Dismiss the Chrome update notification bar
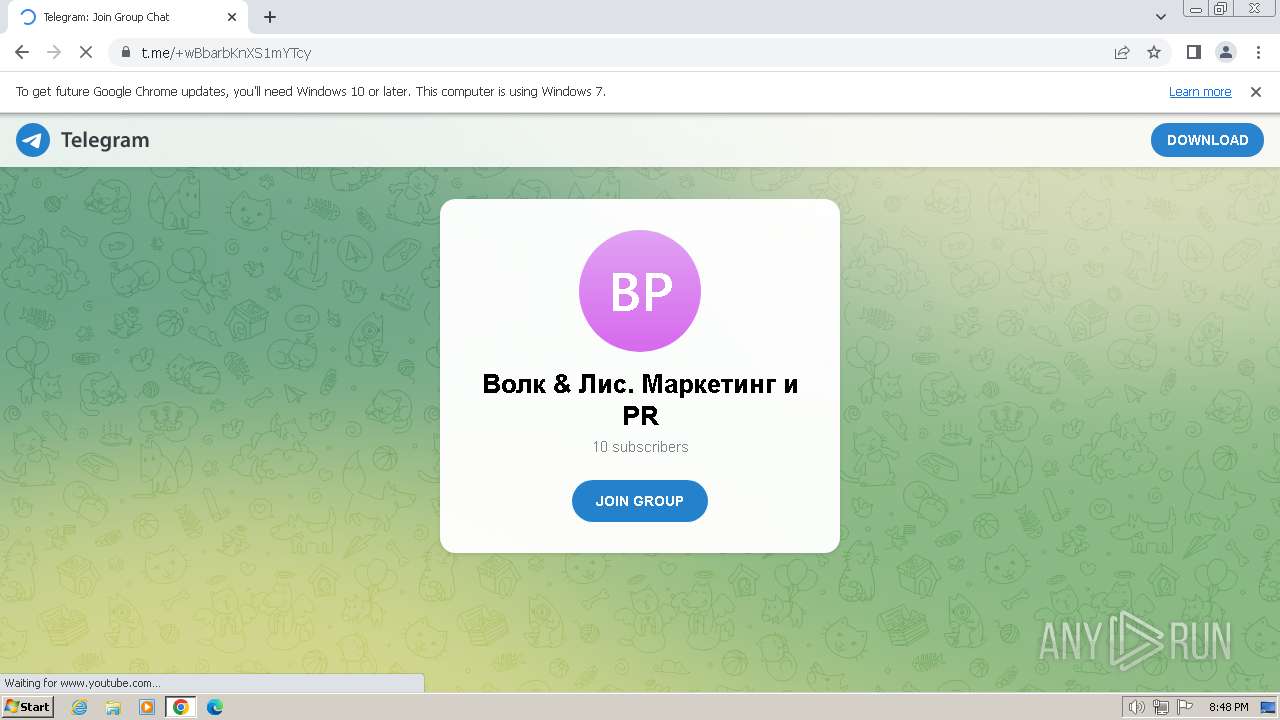The width and height of the screenshot is (1280, 720). point(1256,92)
